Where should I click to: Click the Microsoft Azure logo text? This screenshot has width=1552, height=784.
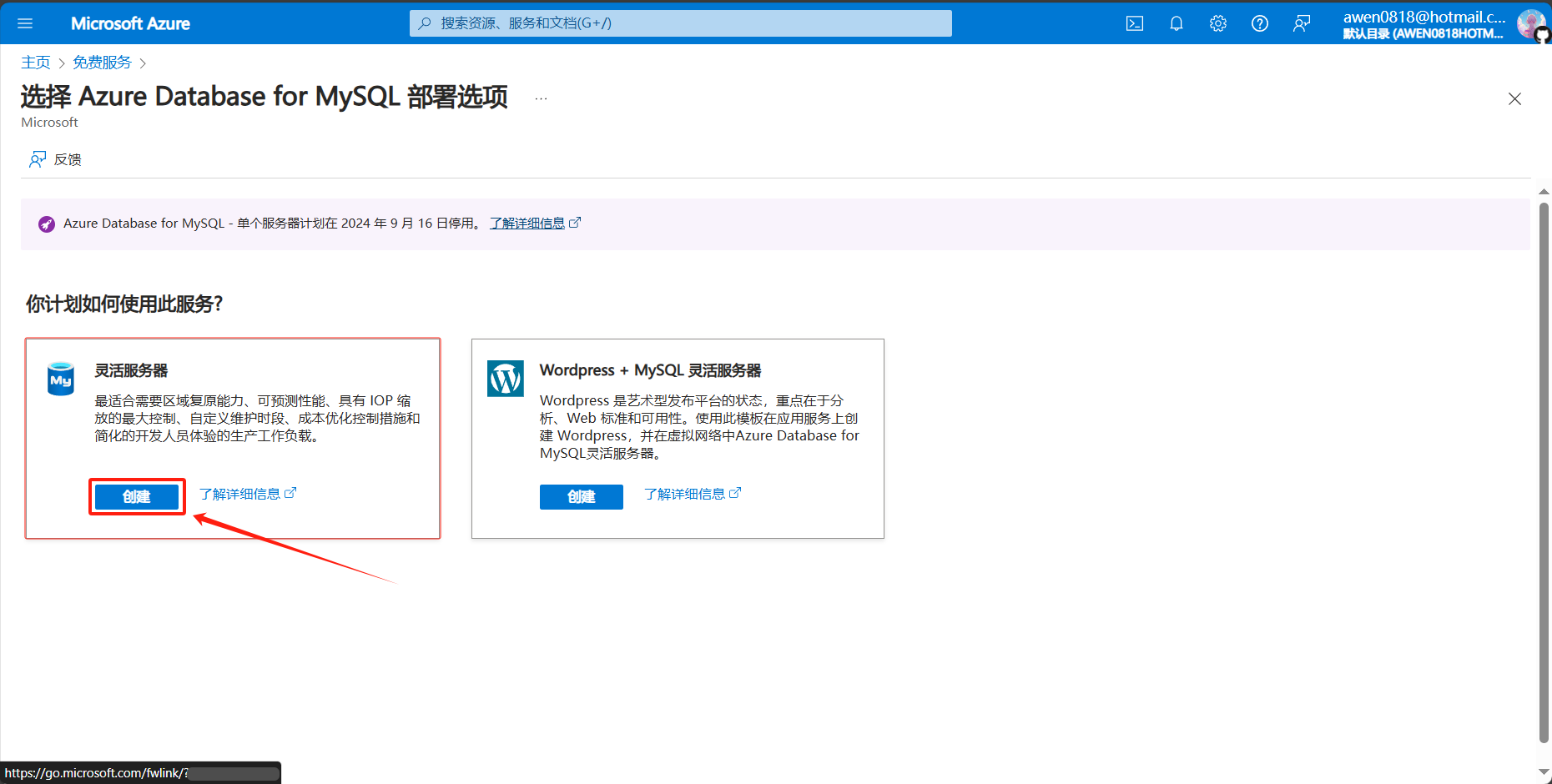click(x=130, y=23)
